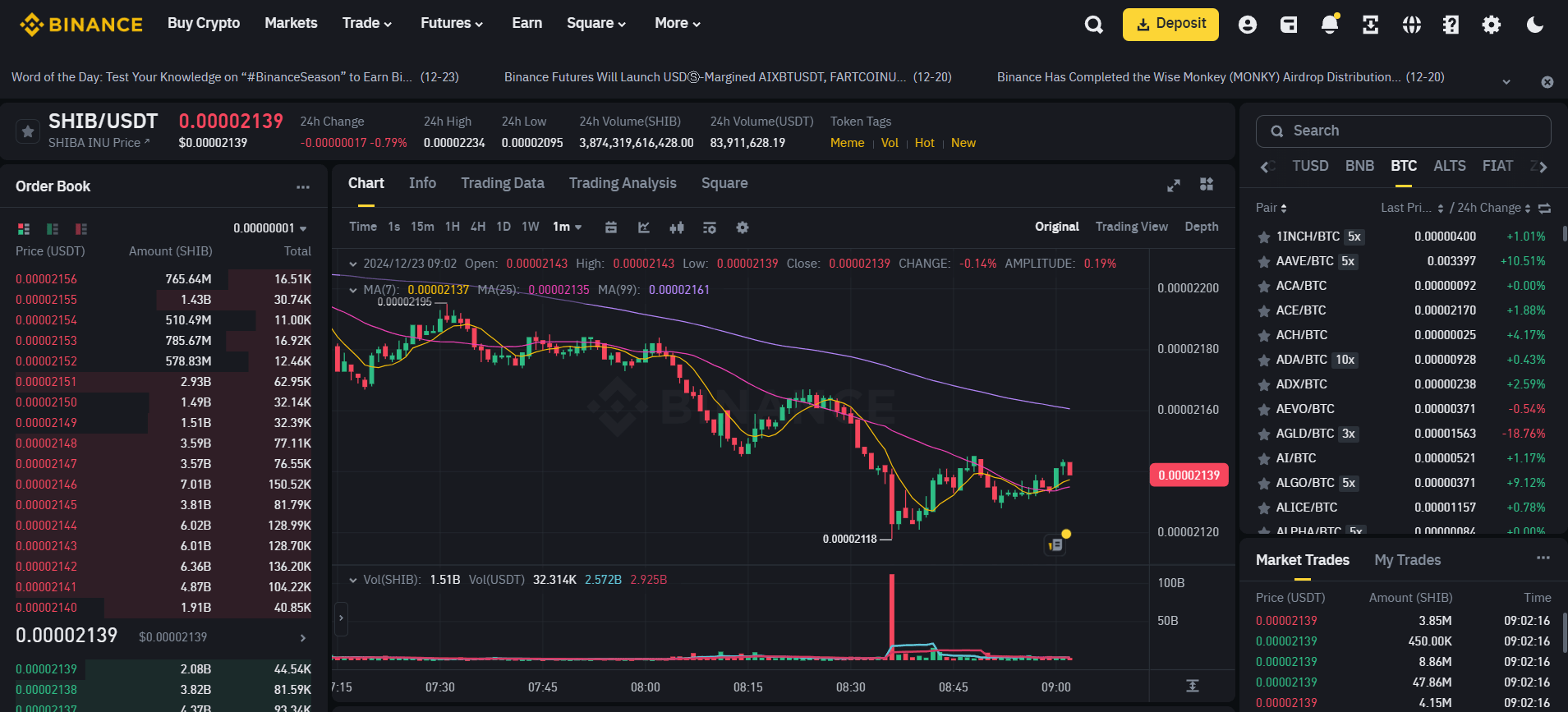Sort market list by Pair
The height and width of the screenshot is (712, 1568).
1271,208
